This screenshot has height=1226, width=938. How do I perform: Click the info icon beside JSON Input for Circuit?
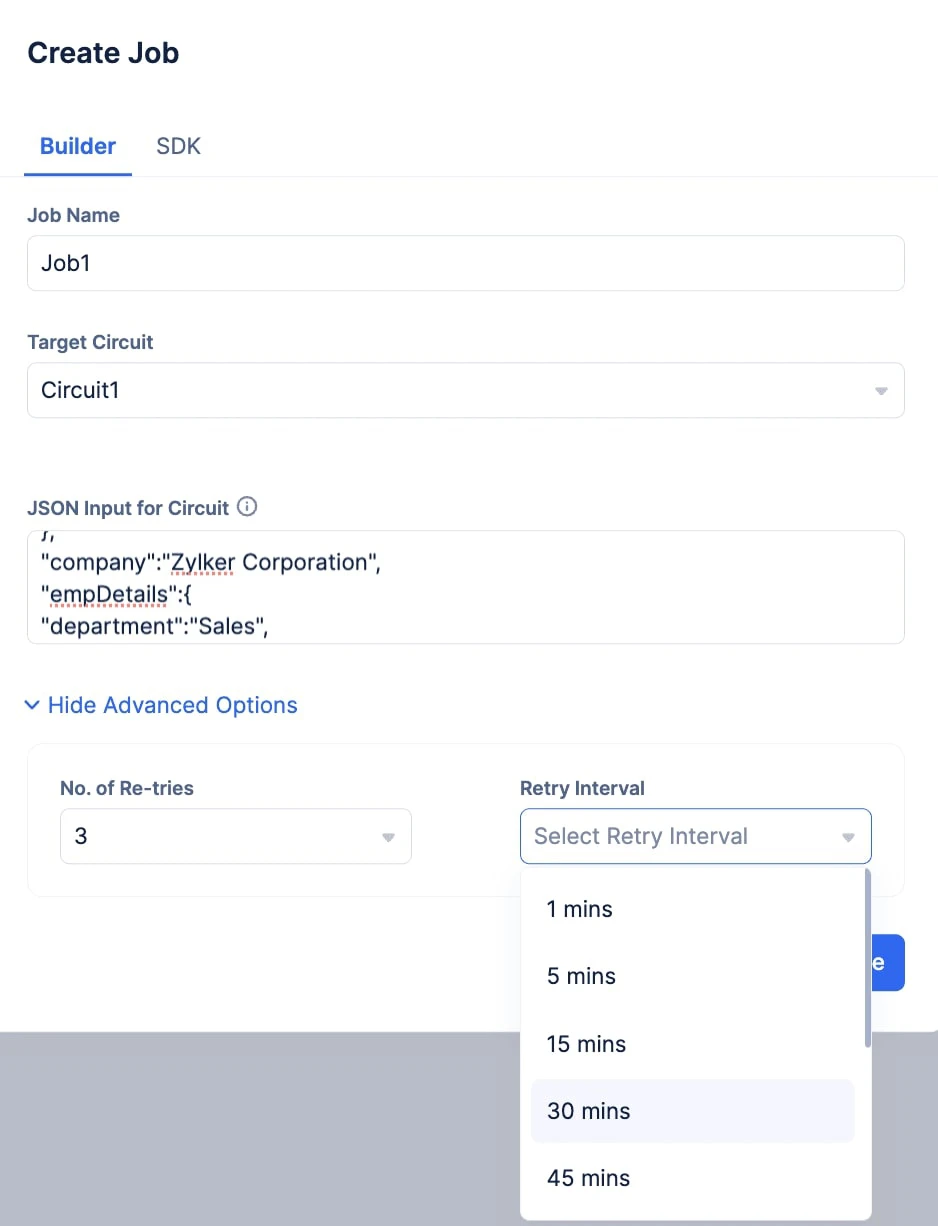247,507
